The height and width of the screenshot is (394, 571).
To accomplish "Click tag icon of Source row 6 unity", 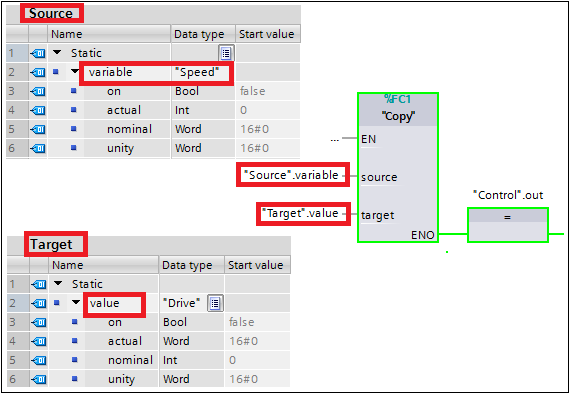I will point(38,148).
